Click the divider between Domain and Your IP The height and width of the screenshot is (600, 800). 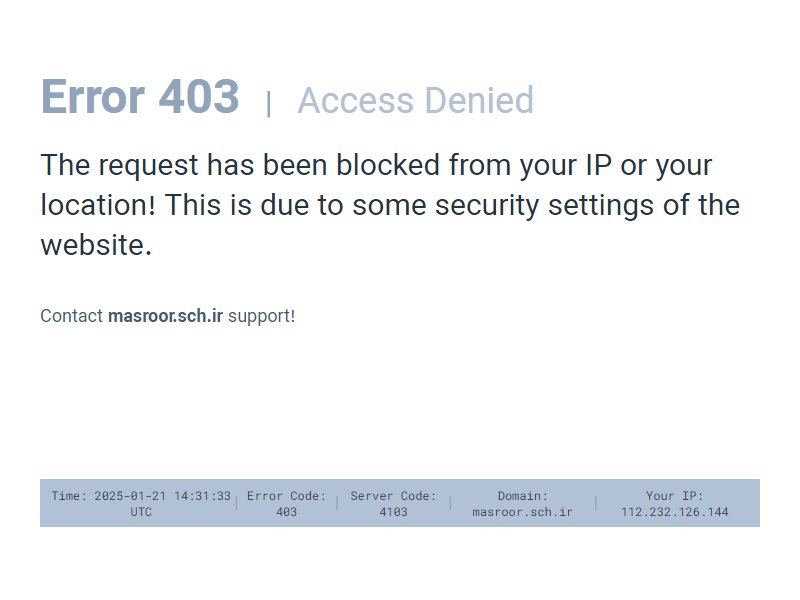coord(596,503)
